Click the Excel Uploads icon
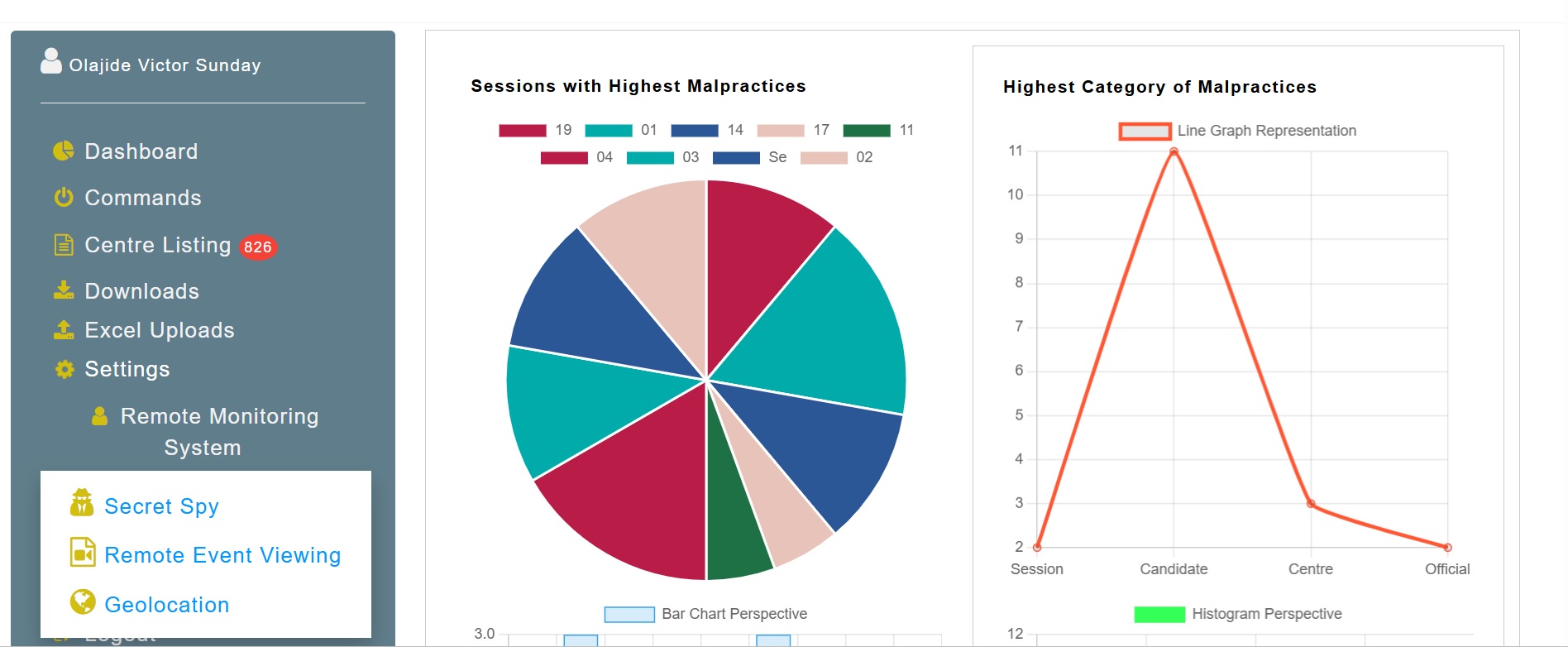The image size is (1568, 647). [x=64, y=329]
